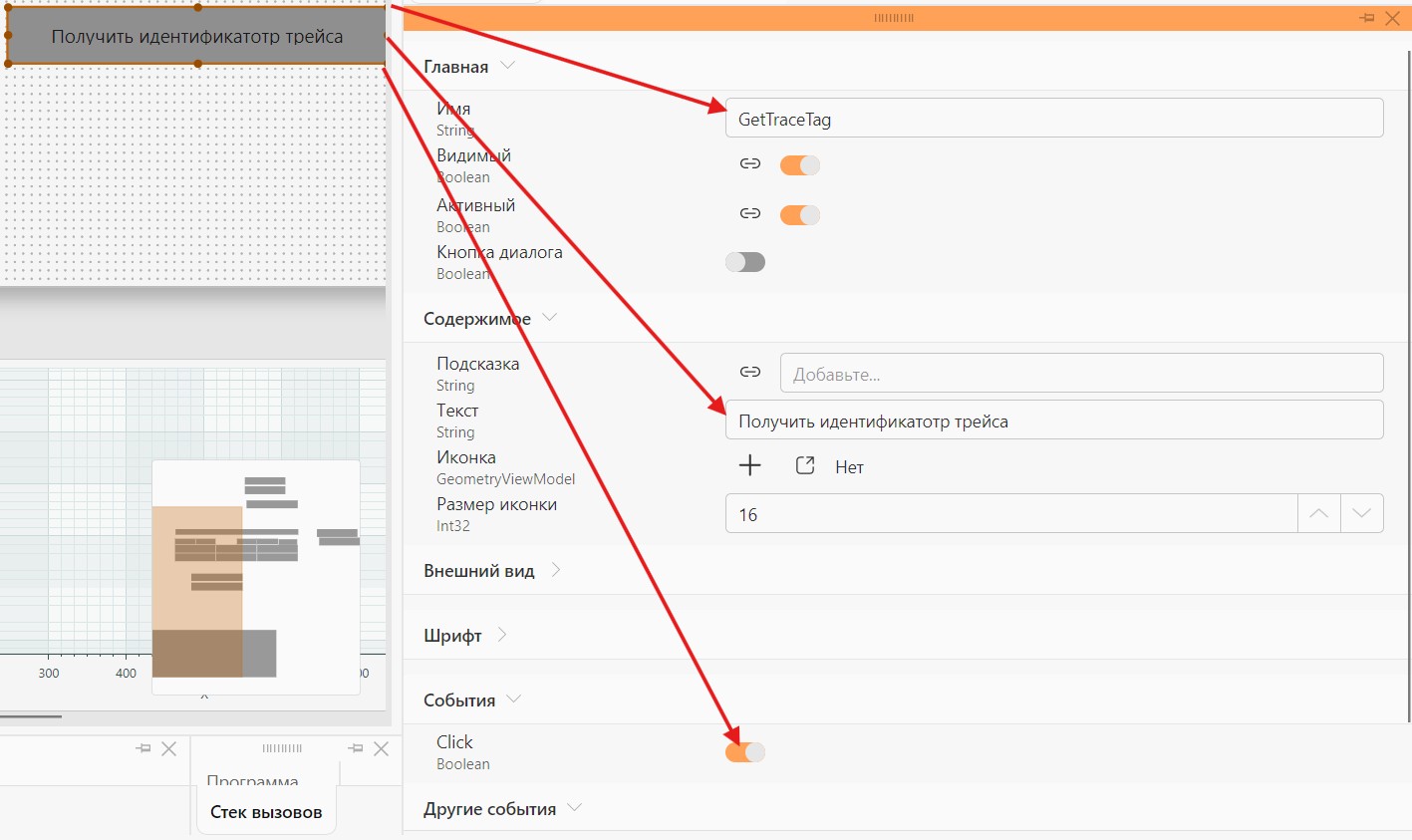Select the Получить идентификатотр трейса button on canvas
The image size is (1412, 840).
coord(196,36)
